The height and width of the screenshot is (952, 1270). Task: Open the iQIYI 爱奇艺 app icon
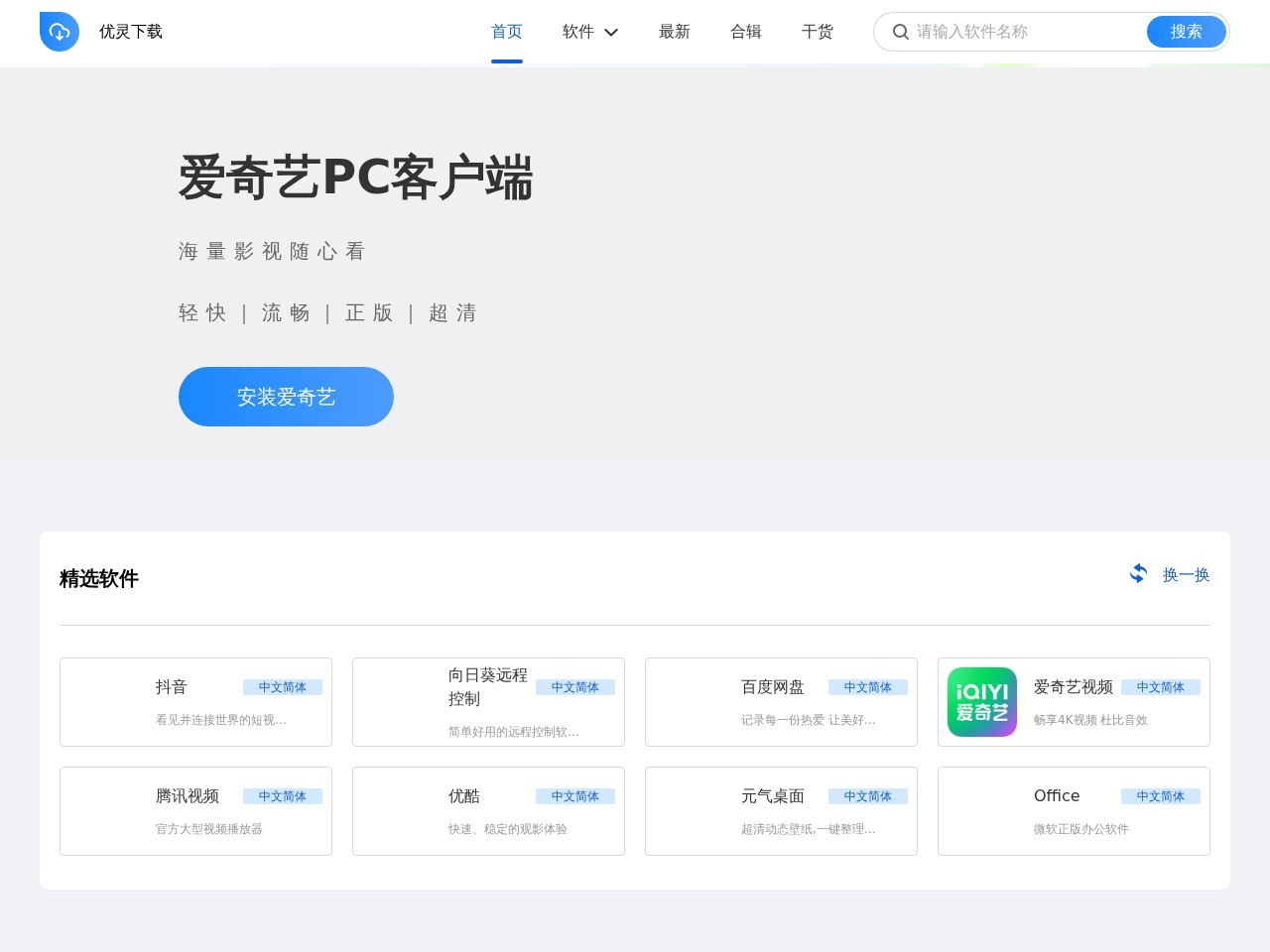pos(982,702)
